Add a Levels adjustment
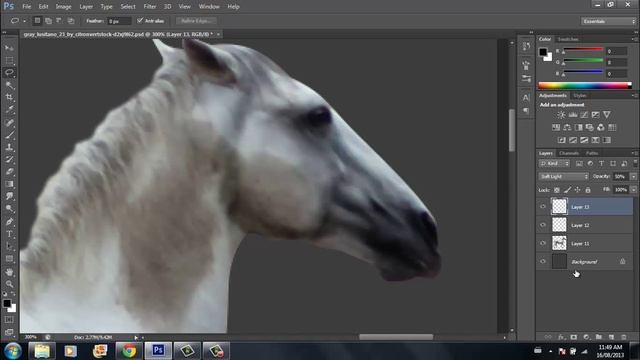 [x=573, y=115]
